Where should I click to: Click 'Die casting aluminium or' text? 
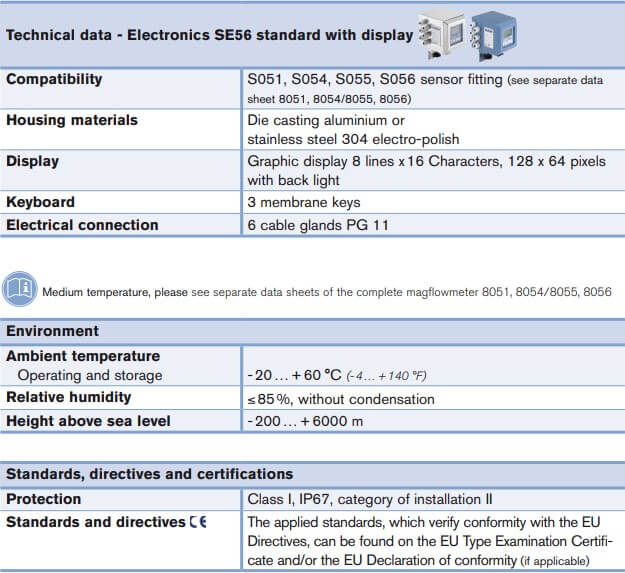[x=326, y=120]
